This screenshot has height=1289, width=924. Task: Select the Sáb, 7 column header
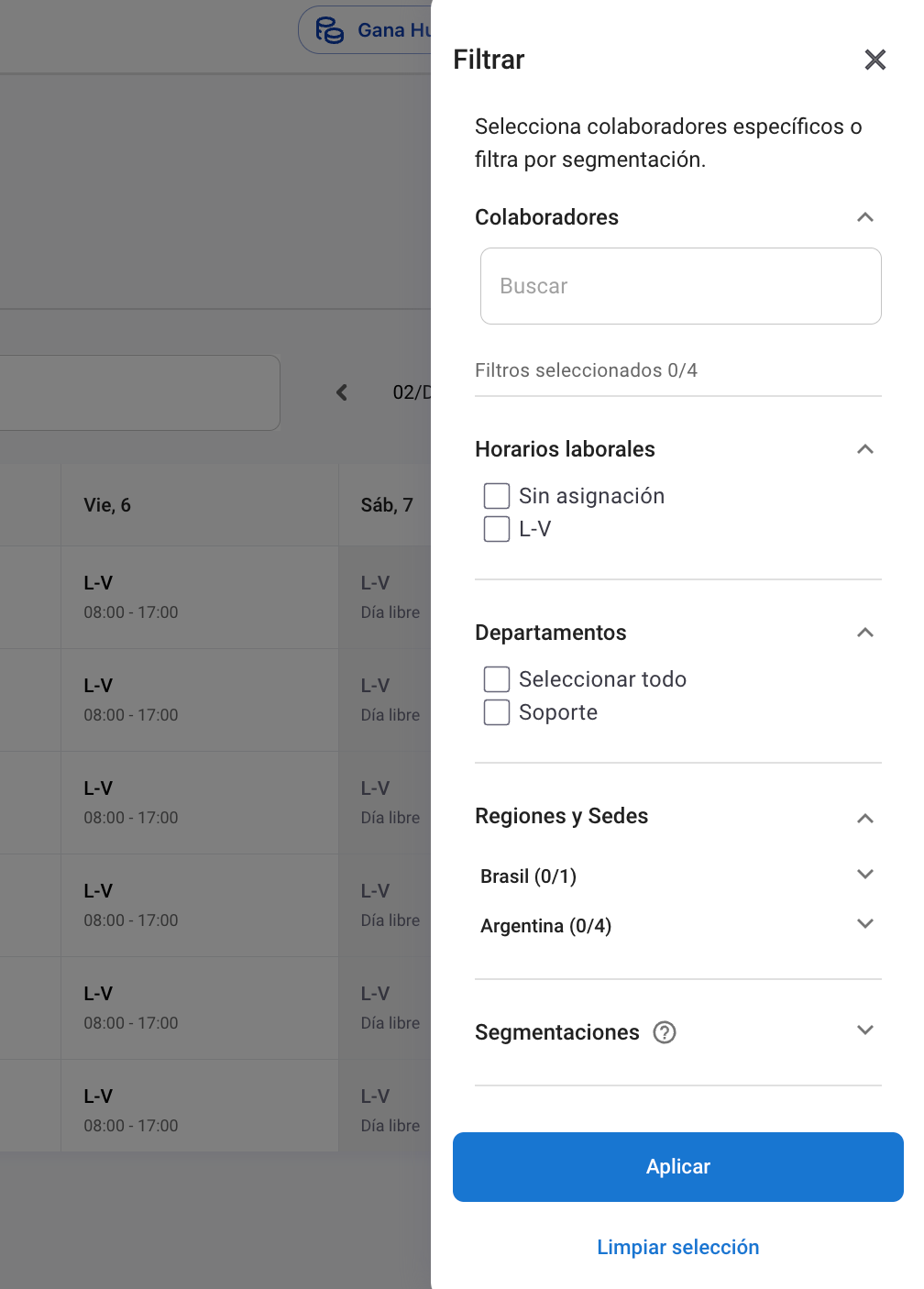pos(387,505)
